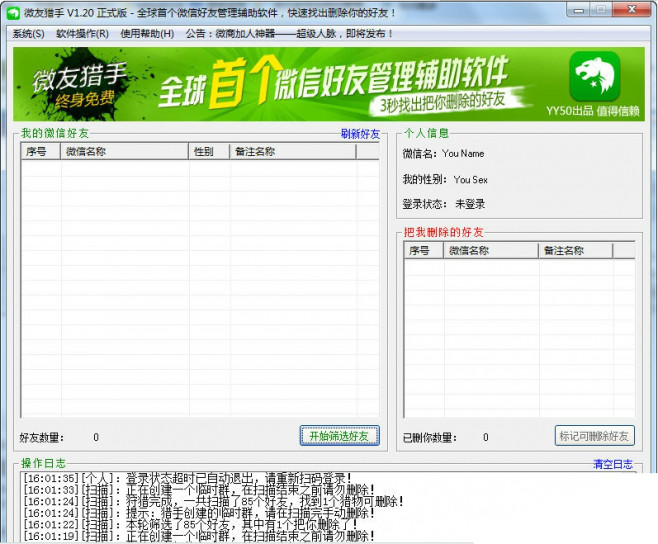The height and width of the screenshot is (544, 658).
Task: Click 微信名称 header in 把我删除的好友 list
Action: (x=490, y=251)
